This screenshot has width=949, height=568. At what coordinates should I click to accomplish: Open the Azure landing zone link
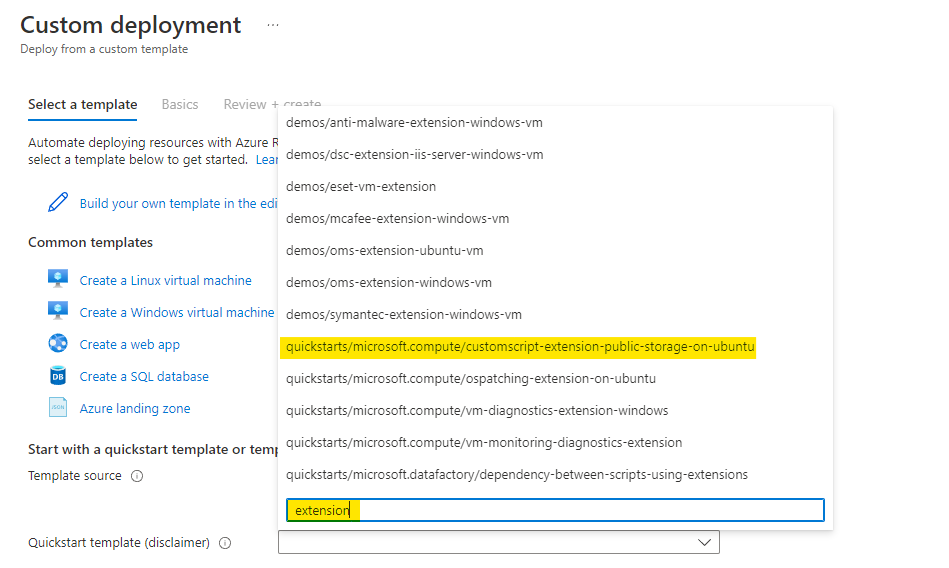click(x=135, y=409)
